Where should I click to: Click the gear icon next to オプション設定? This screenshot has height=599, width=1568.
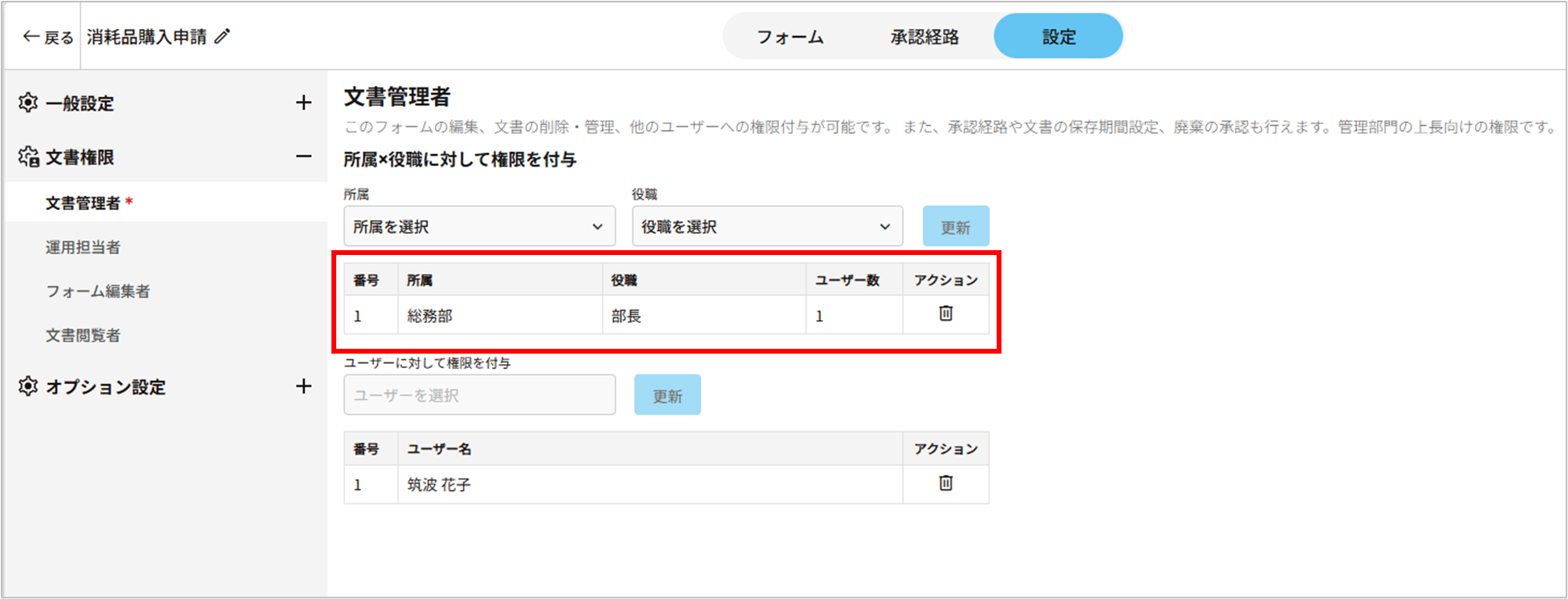(28, 387)
